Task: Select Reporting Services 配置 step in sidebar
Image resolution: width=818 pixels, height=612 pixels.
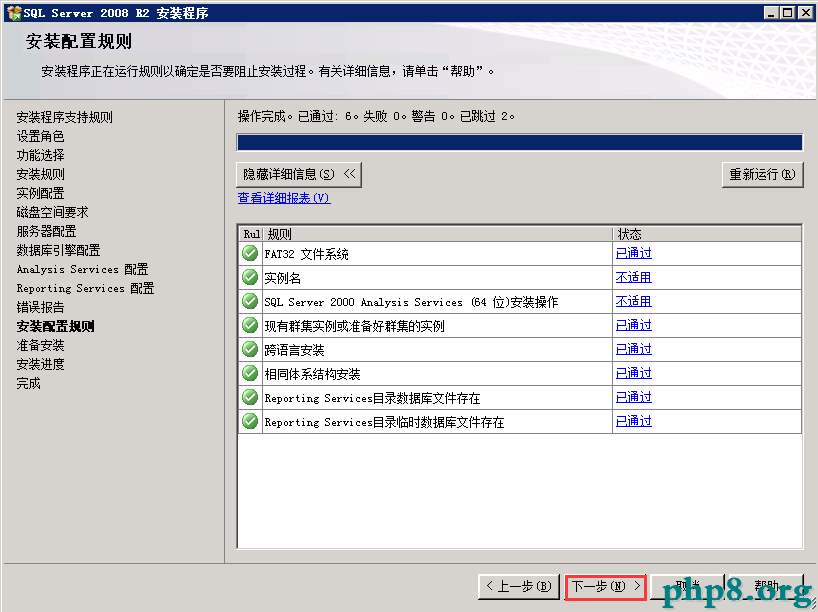Action: [86, 288]
